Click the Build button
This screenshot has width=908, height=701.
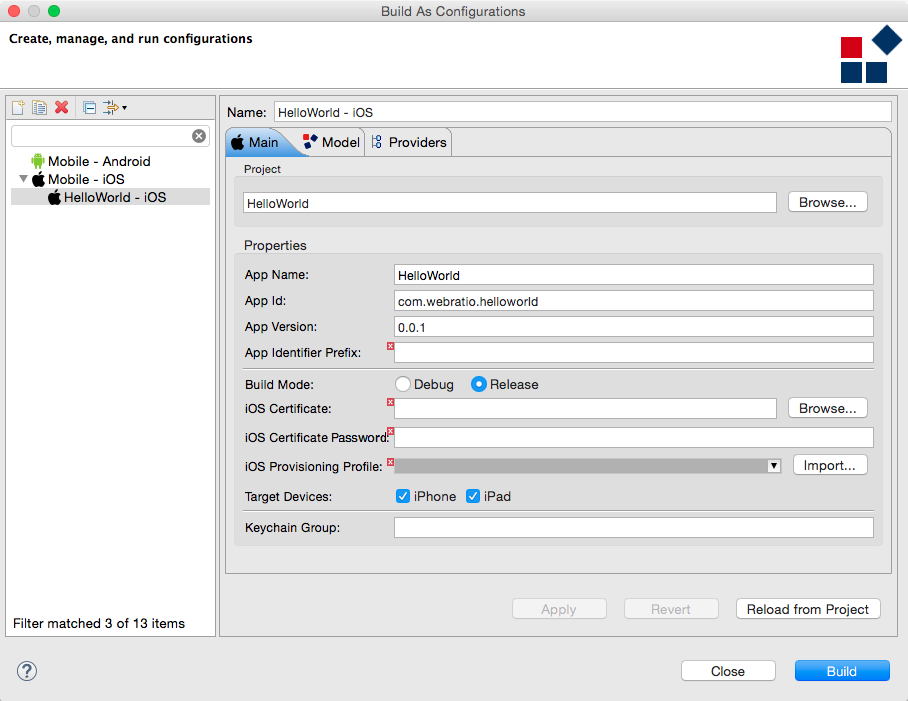841,671
